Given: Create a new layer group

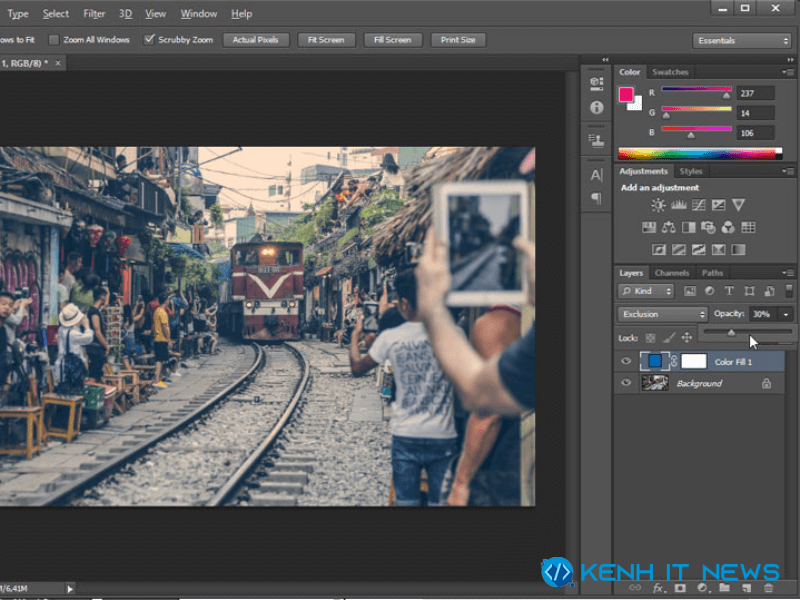Looking at the screenshot, I should tap(724, 588).
